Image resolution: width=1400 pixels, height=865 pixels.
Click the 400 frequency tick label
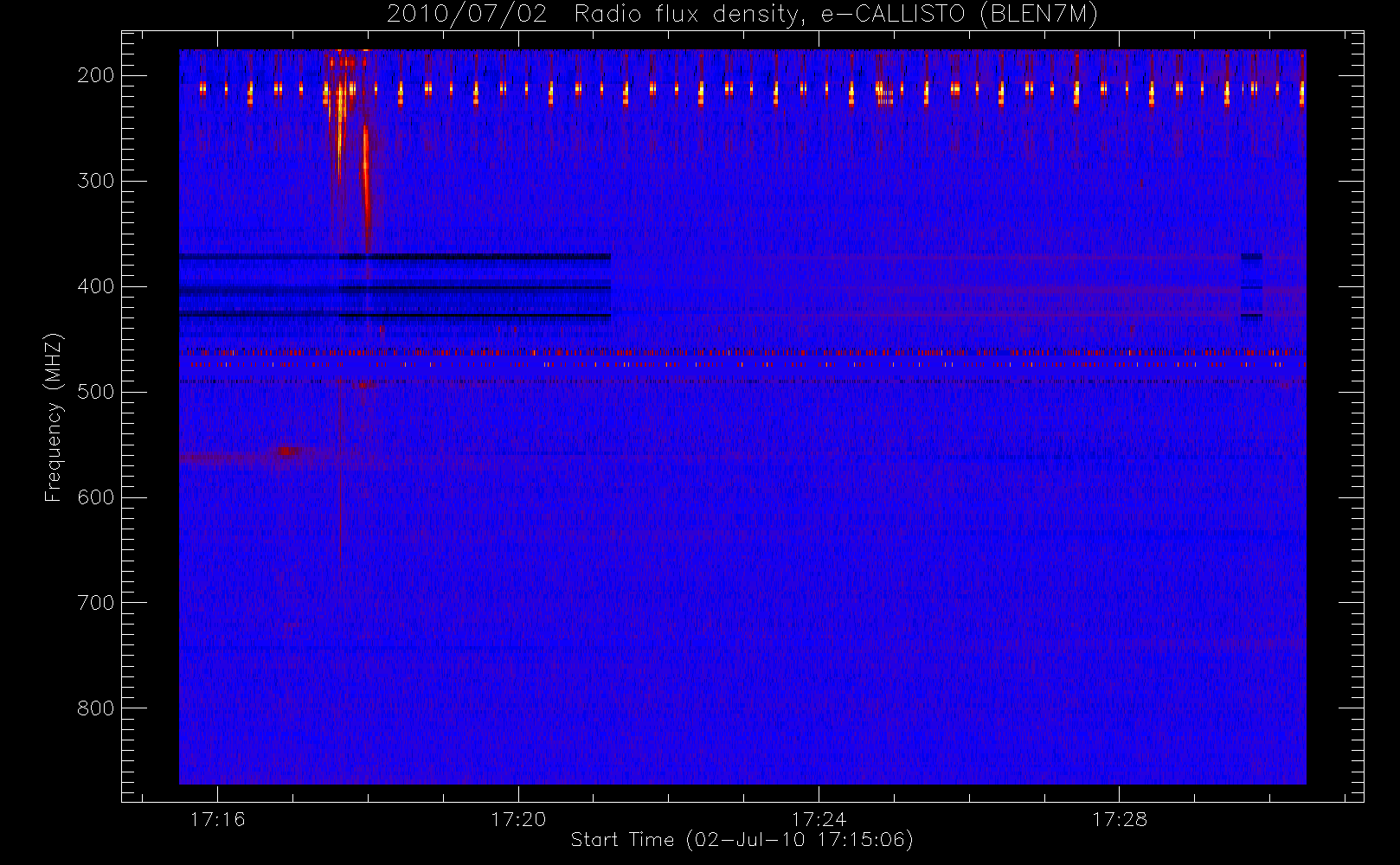(x=96, y=286)
